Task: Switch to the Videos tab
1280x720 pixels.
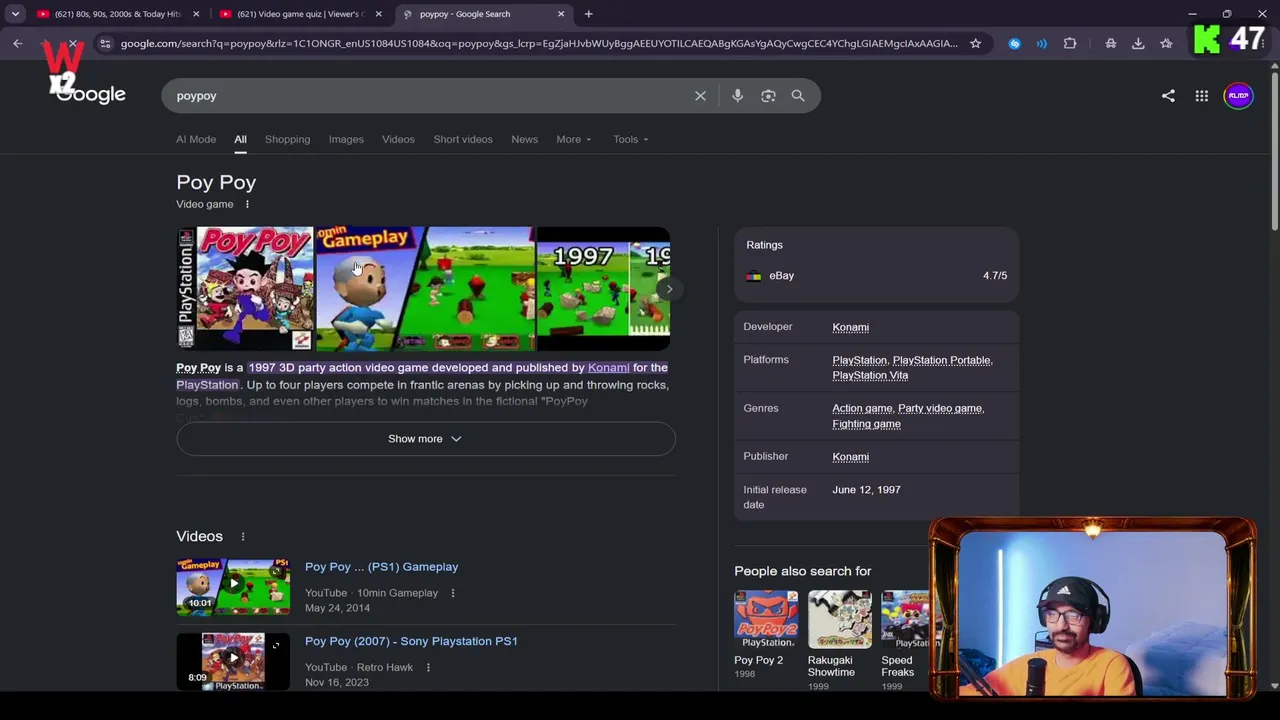Action: coord(398,139)
